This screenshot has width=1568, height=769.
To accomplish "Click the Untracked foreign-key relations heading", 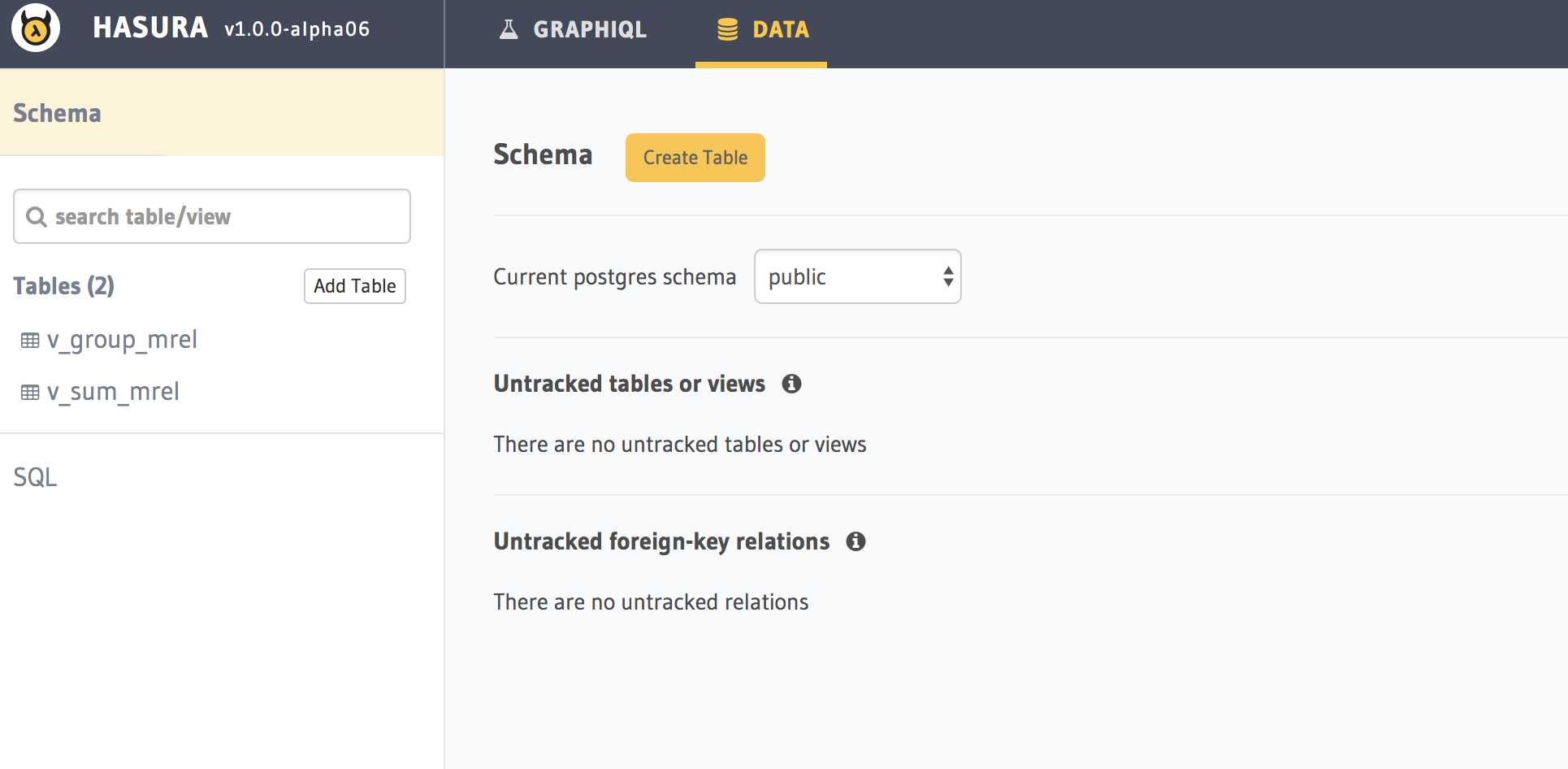I will click(662, 541).
